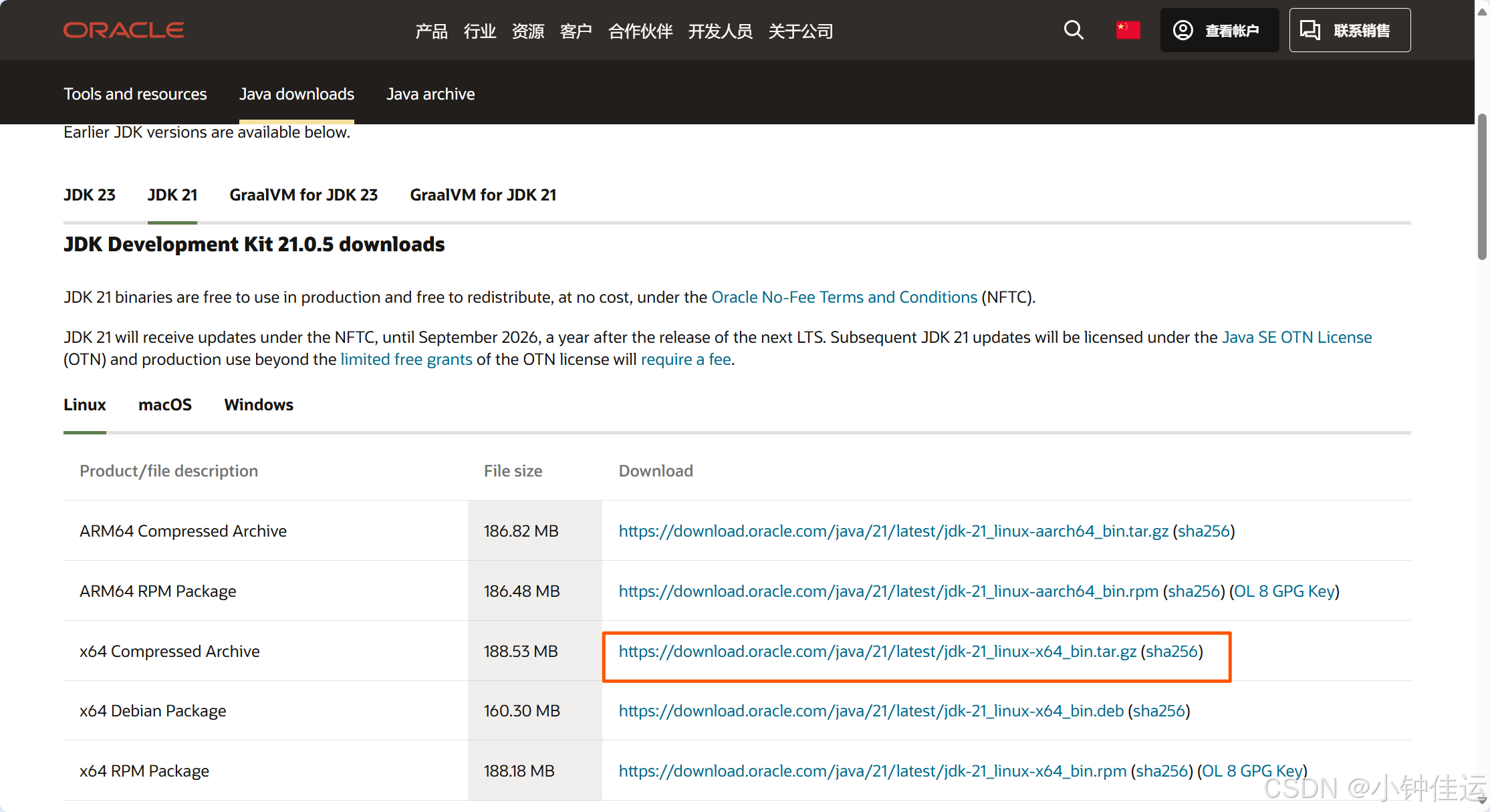The image size is (1490, 812).
Task: Open sha256 for ARM64 Compressed Archive
Action: pos(1204,531)
